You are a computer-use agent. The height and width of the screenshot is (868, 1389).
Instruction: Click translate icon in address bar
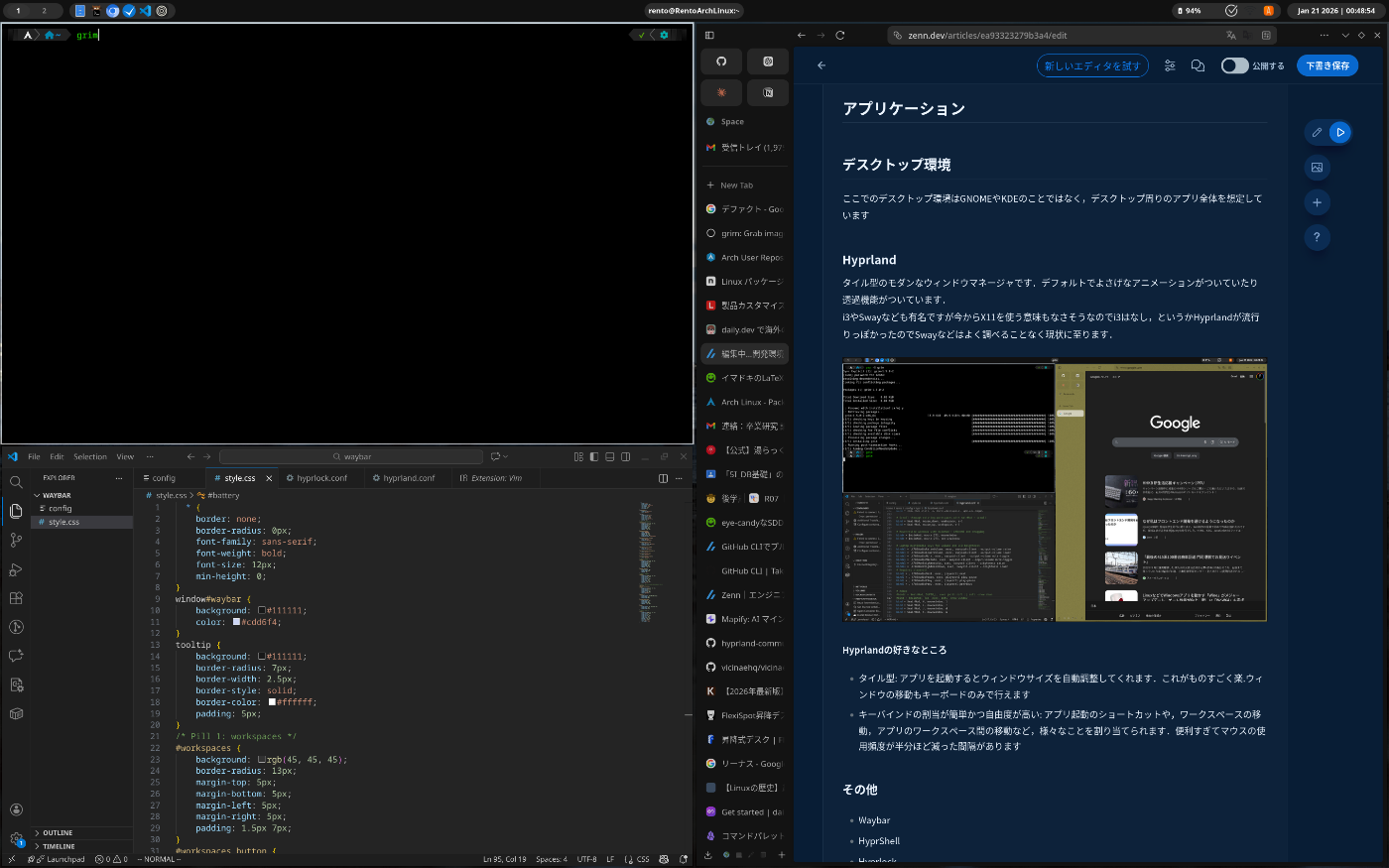click(x=1231, y=36)
